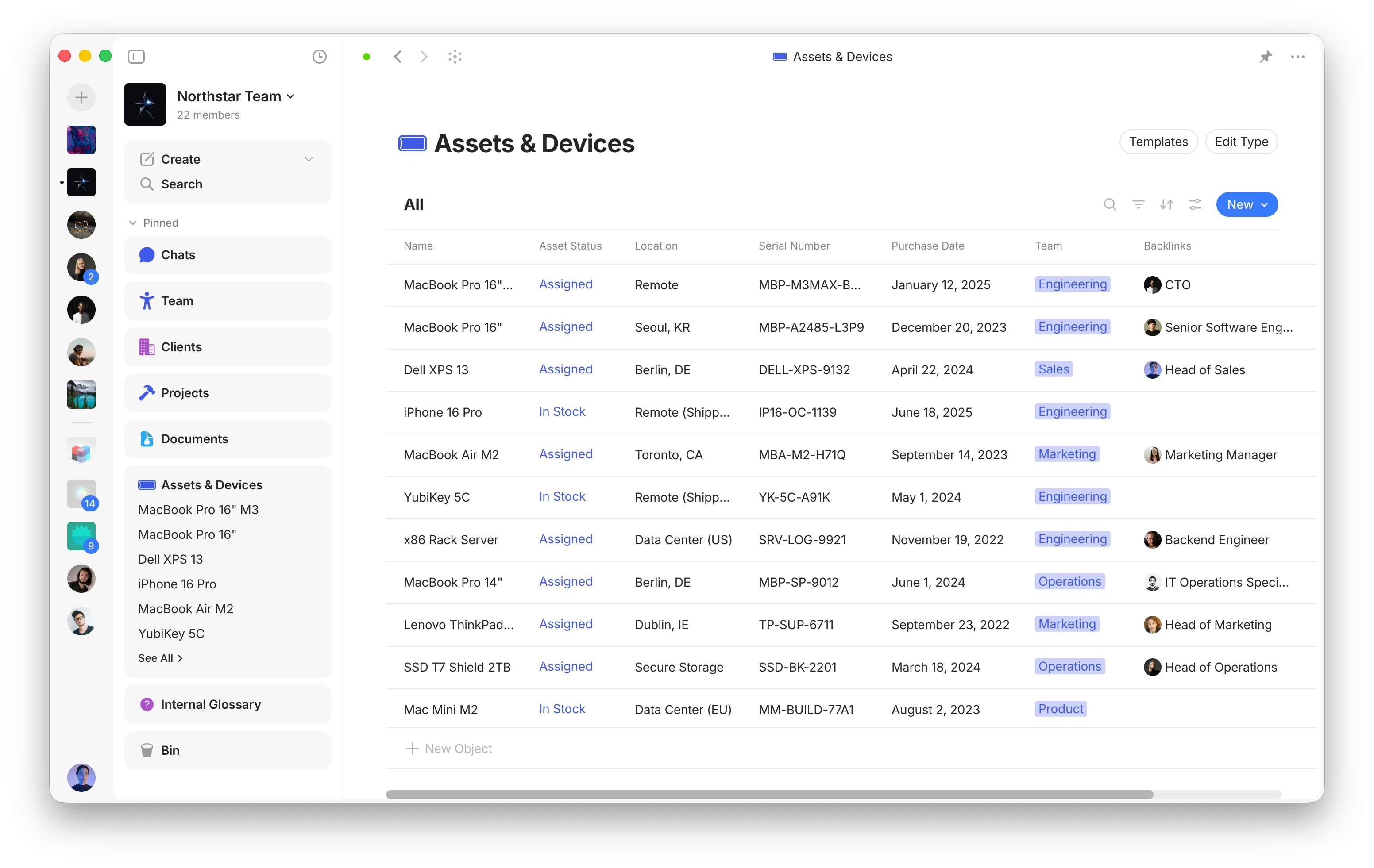Viewport: 1374px width, 868px height.
Task: Expand See All assets list
Action: [x=160, y=657]
